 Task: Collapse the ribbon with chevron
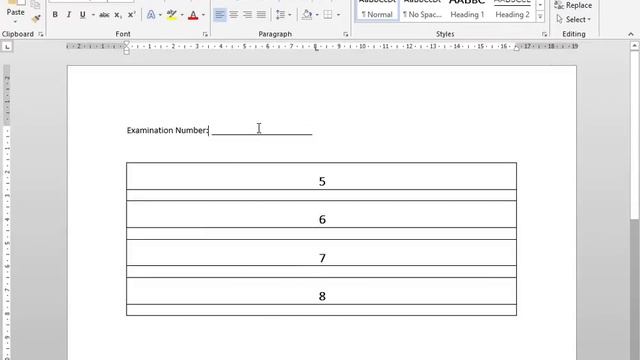[x=631, y=34]
